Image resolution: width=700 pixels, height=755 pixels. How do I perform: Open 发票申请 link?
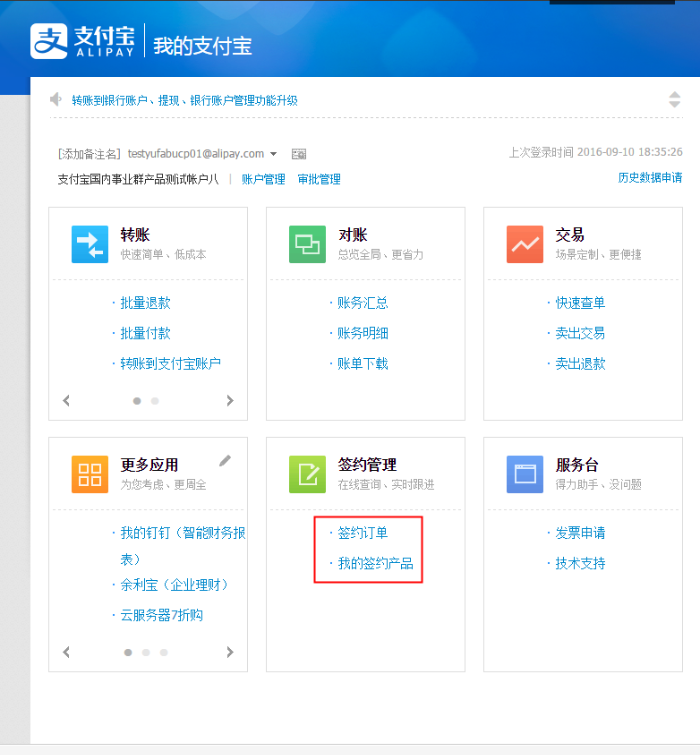(580, 533)
